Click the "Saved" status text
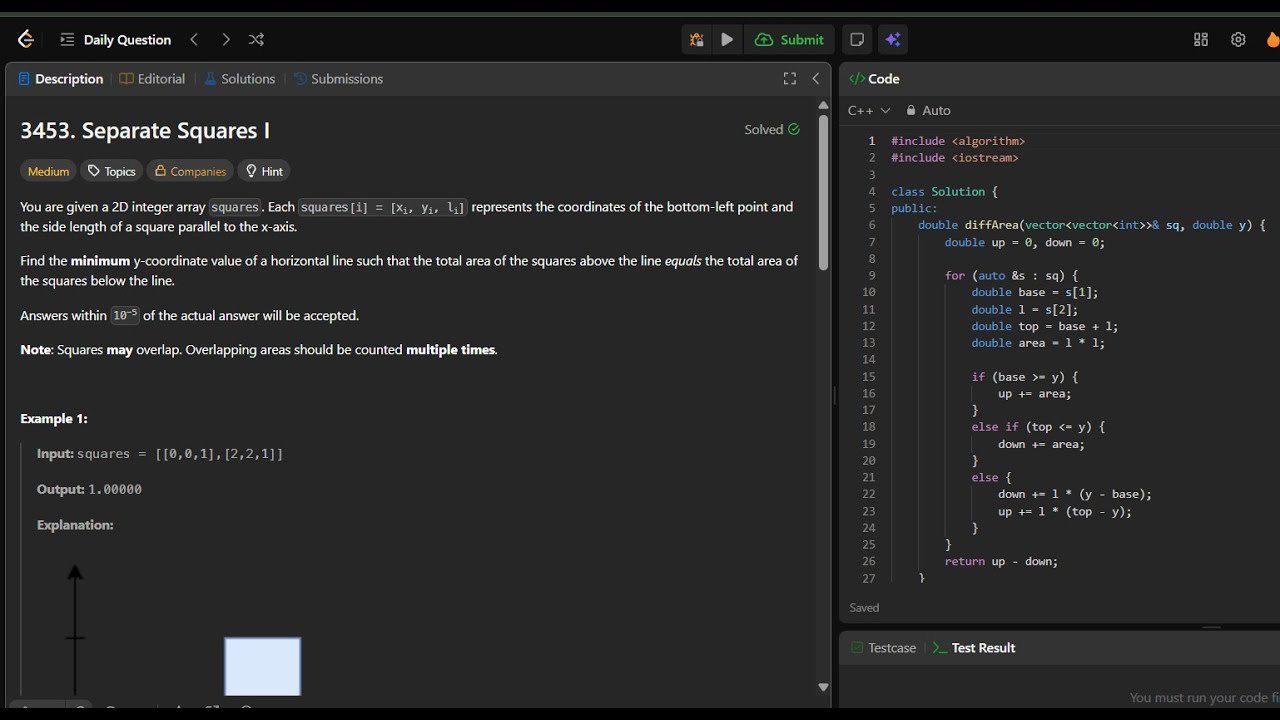 click(x=864, y=608)
